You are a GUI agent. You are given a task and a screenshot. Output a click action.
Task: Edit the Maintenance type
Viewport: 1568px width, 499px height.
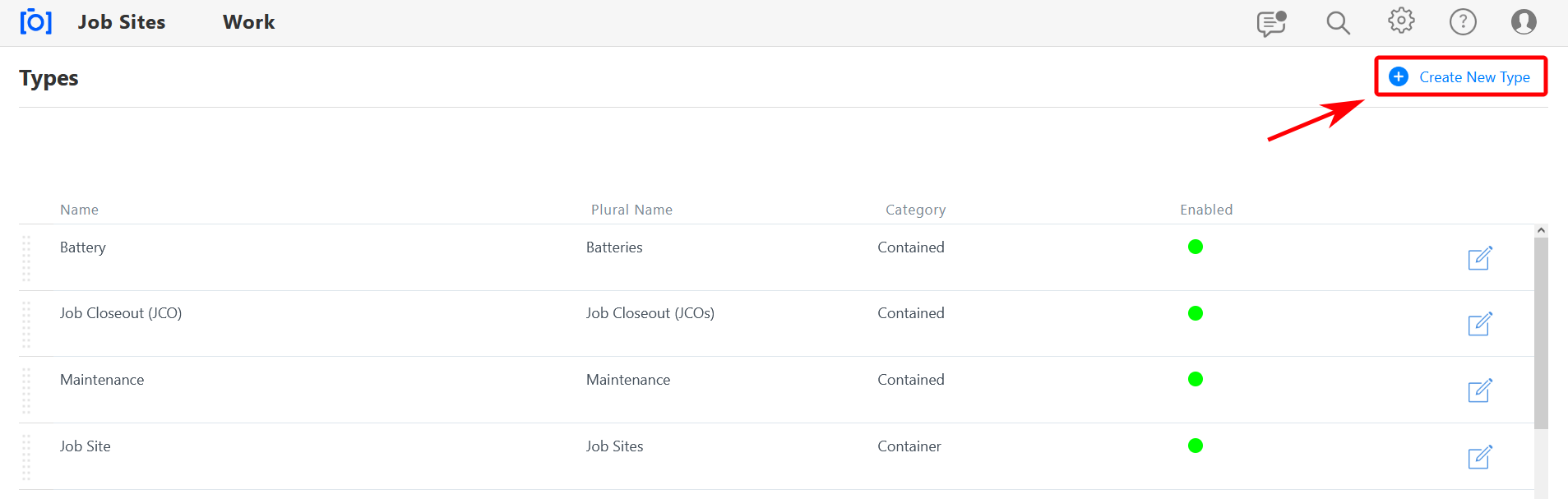[x=1480, y=390]
